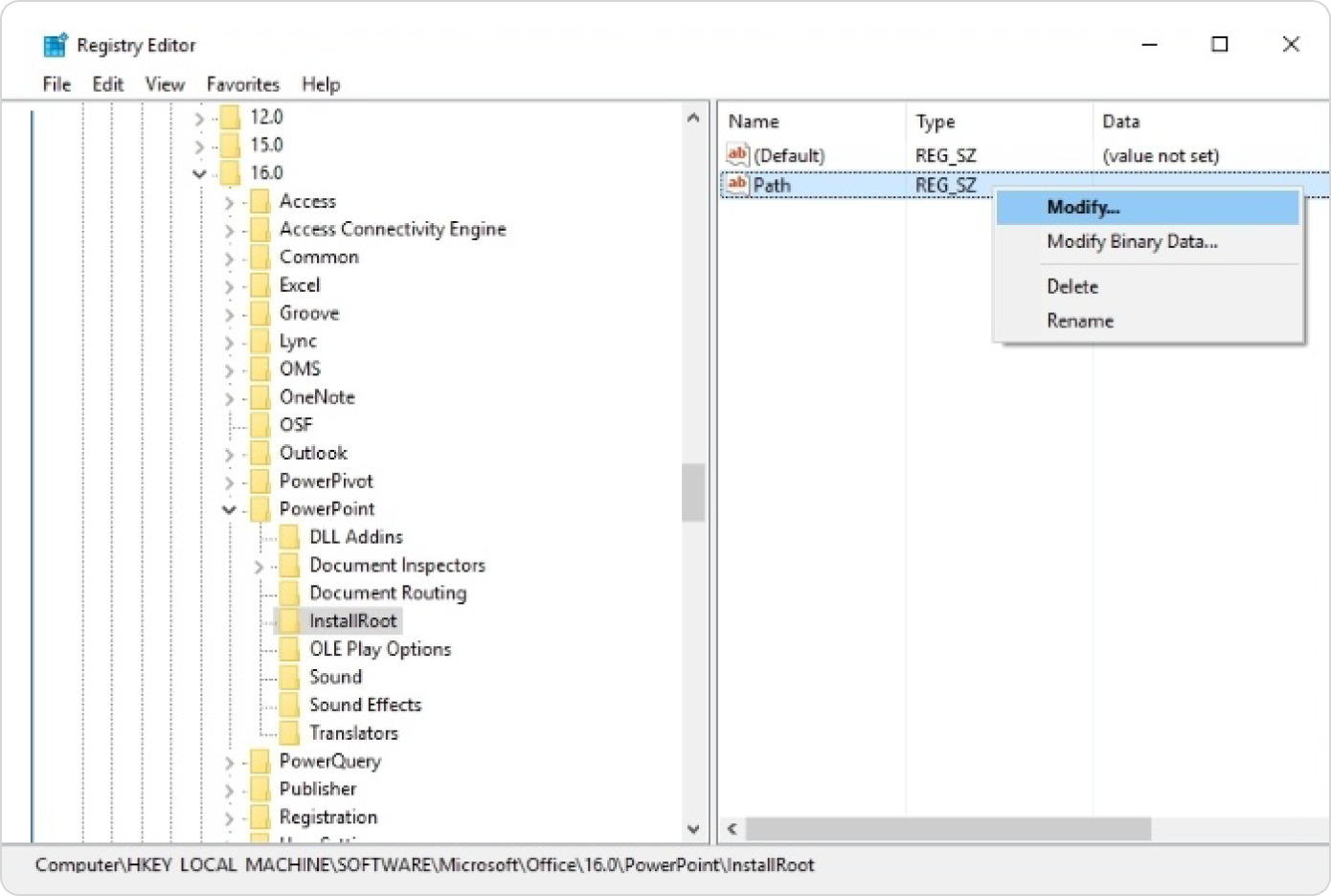1331x896 pixels.
Task: Select the Document Inspectors key label
Action: 397,565
